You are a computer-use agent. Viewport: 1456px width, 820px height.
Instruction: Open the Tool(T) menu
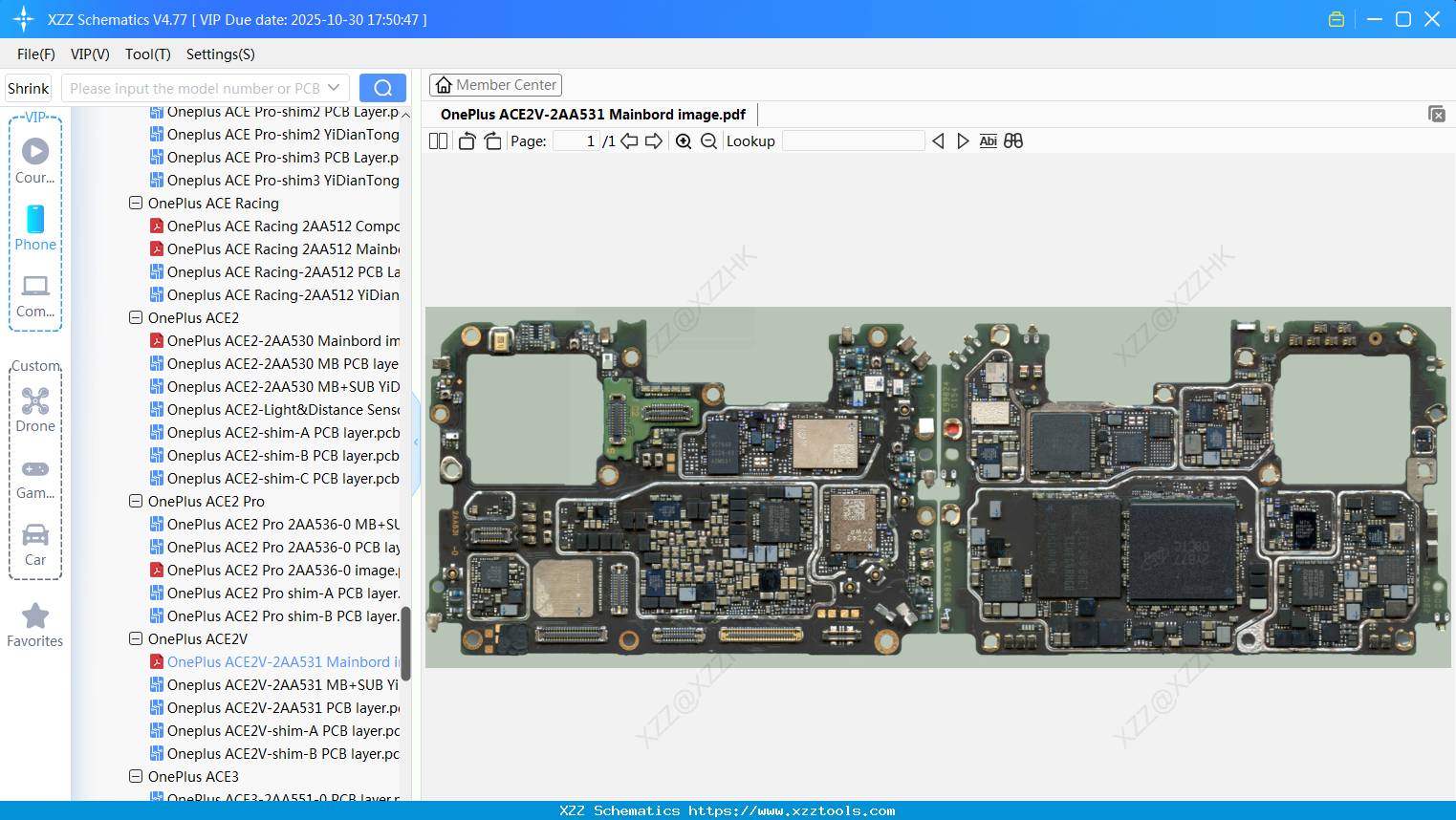click(147, 54)
